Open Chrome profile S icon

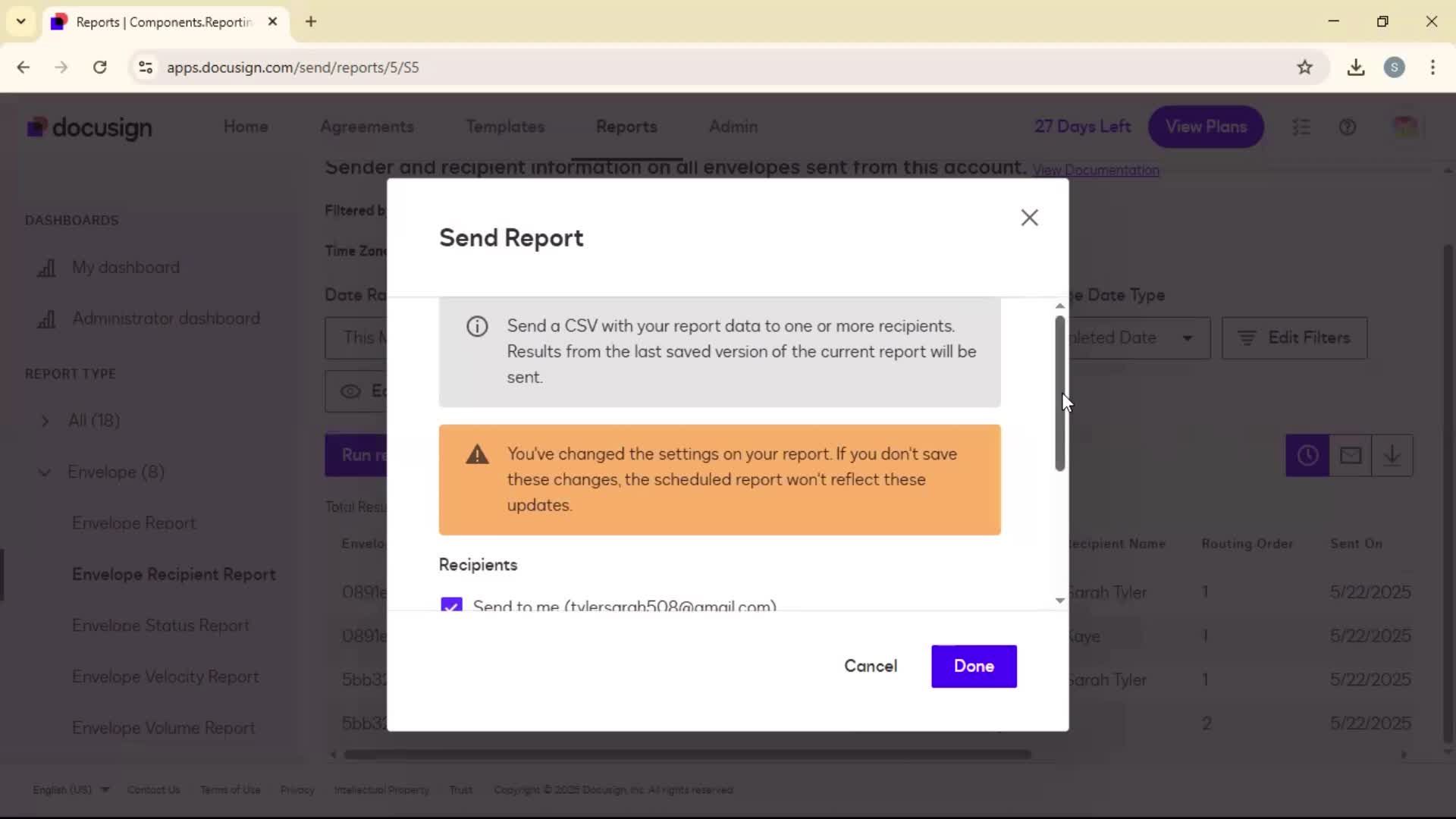click(1394, 67)
